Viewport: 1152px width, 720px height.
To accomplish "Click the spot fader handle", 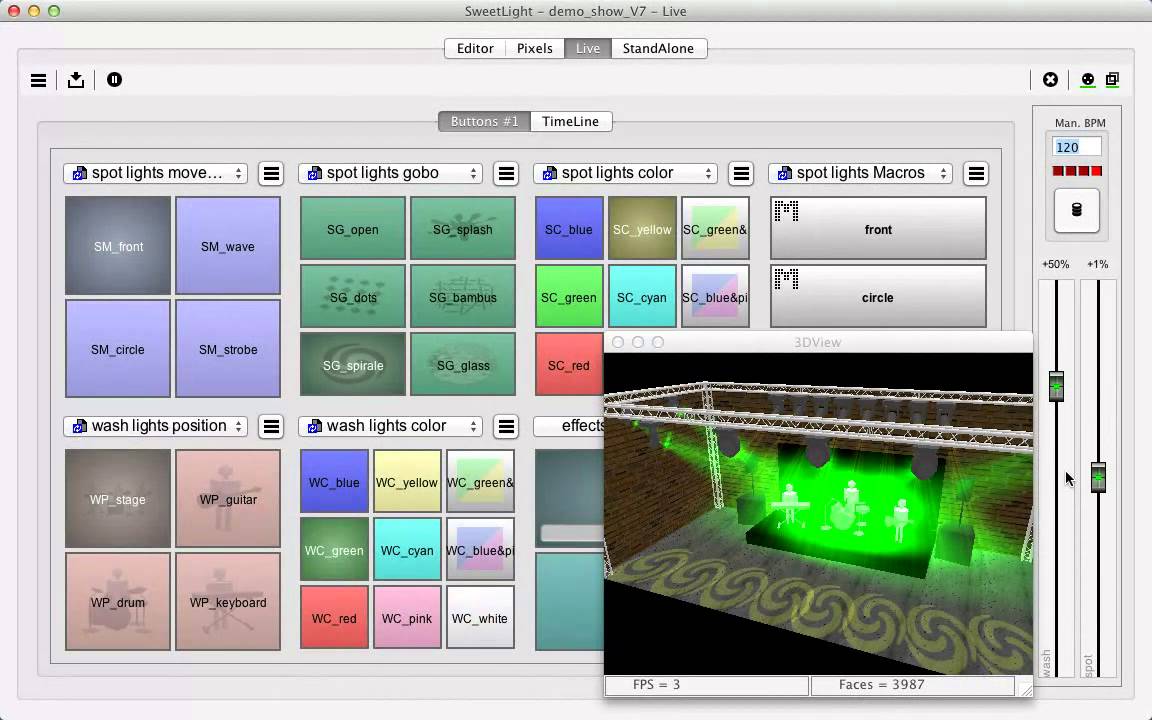I will tap(1098, 477).
